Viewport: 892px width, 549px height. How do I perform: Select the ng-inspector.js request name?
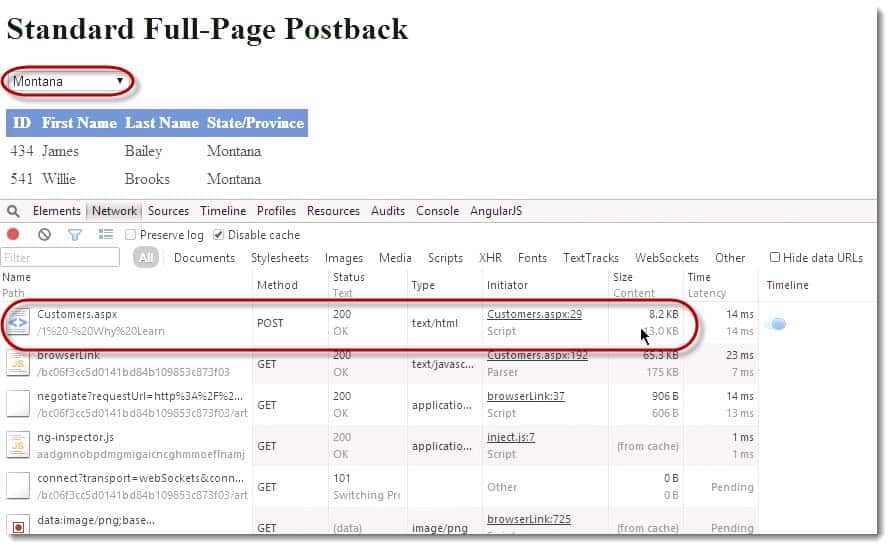[76, 437]
